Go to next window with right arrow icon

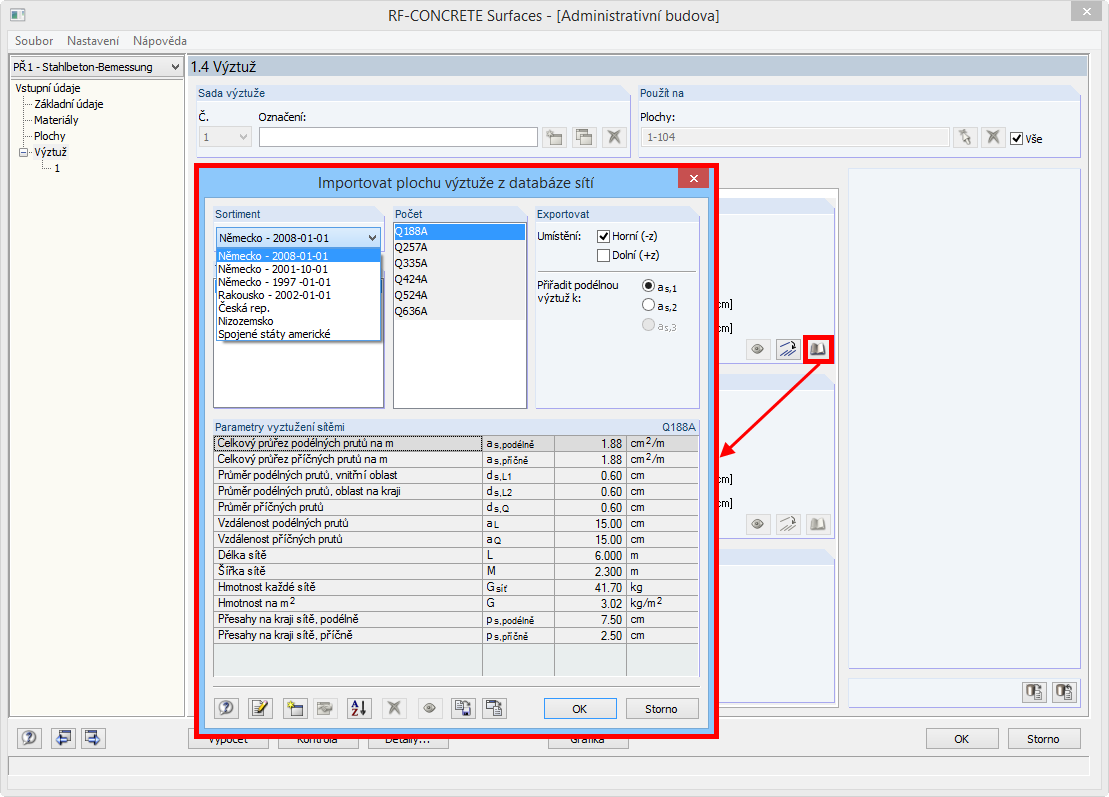pos(93,738)
